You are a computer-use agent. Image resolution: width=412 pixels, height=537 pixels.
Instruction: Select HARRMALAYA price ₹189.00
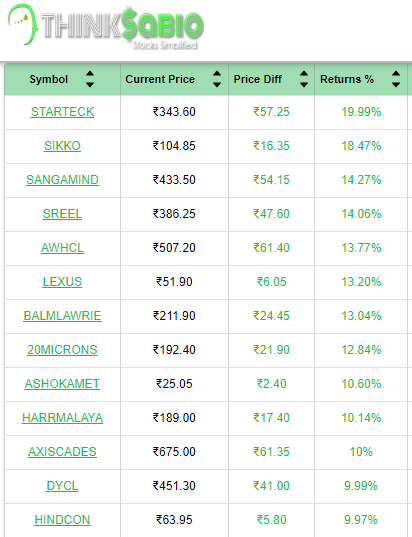click(x=174, y=418)
